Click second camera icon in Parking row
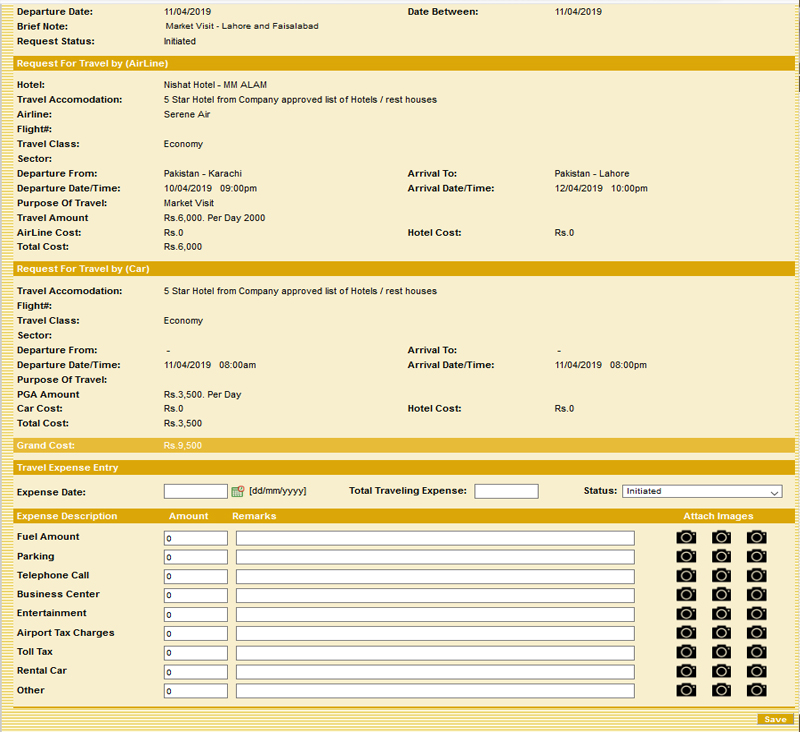 point(721,556)
